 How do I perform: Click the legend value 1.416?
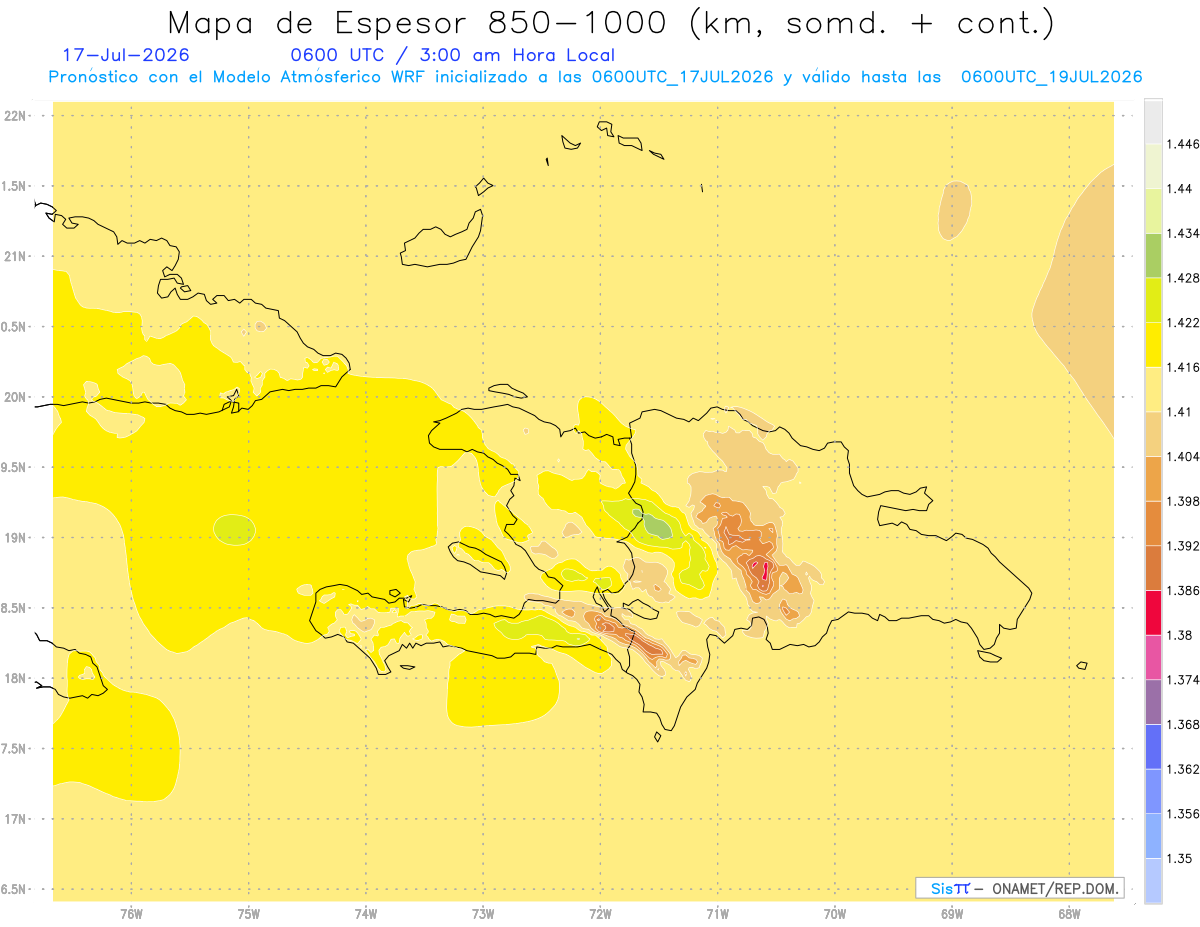point(1183,367)
